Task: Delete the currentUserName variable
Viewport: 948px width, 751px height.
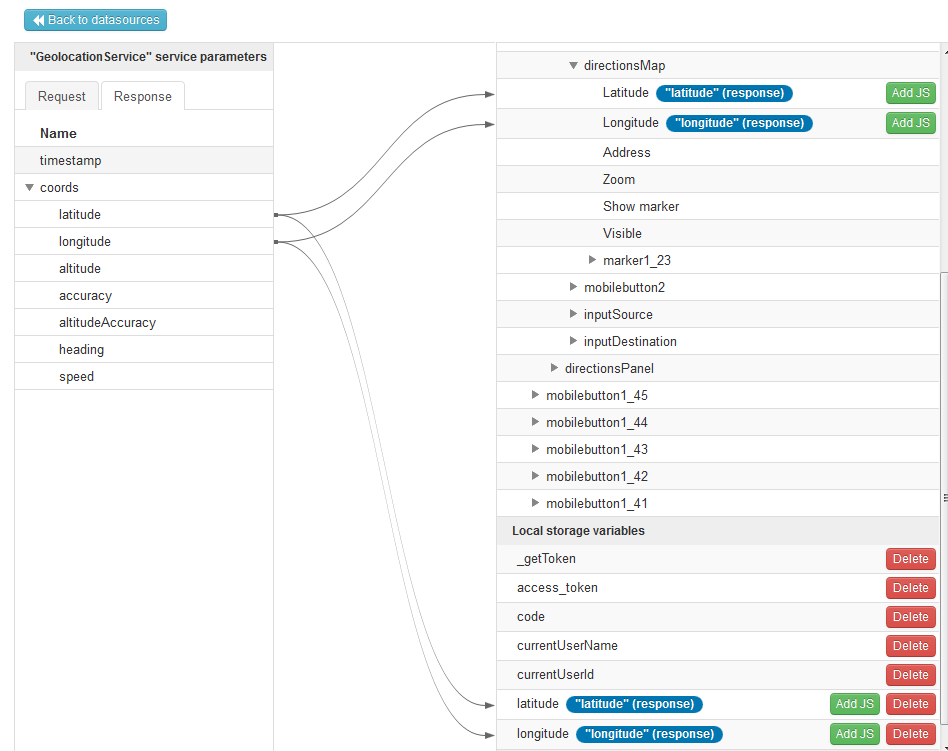Action: tap(910, 646)
